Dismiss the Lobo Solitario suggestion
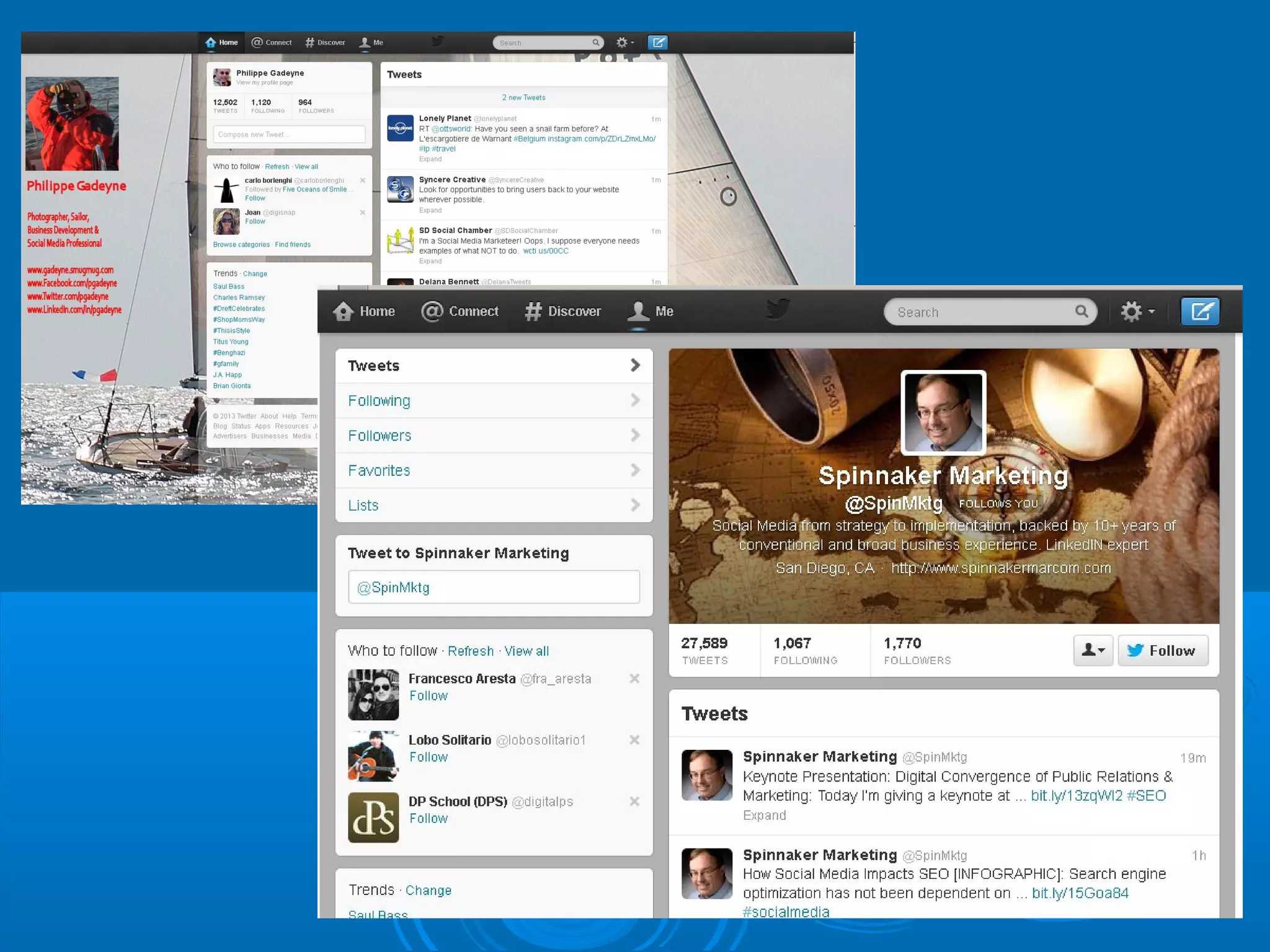Viewport: 1270px width, 952px height. coord(634,740)
